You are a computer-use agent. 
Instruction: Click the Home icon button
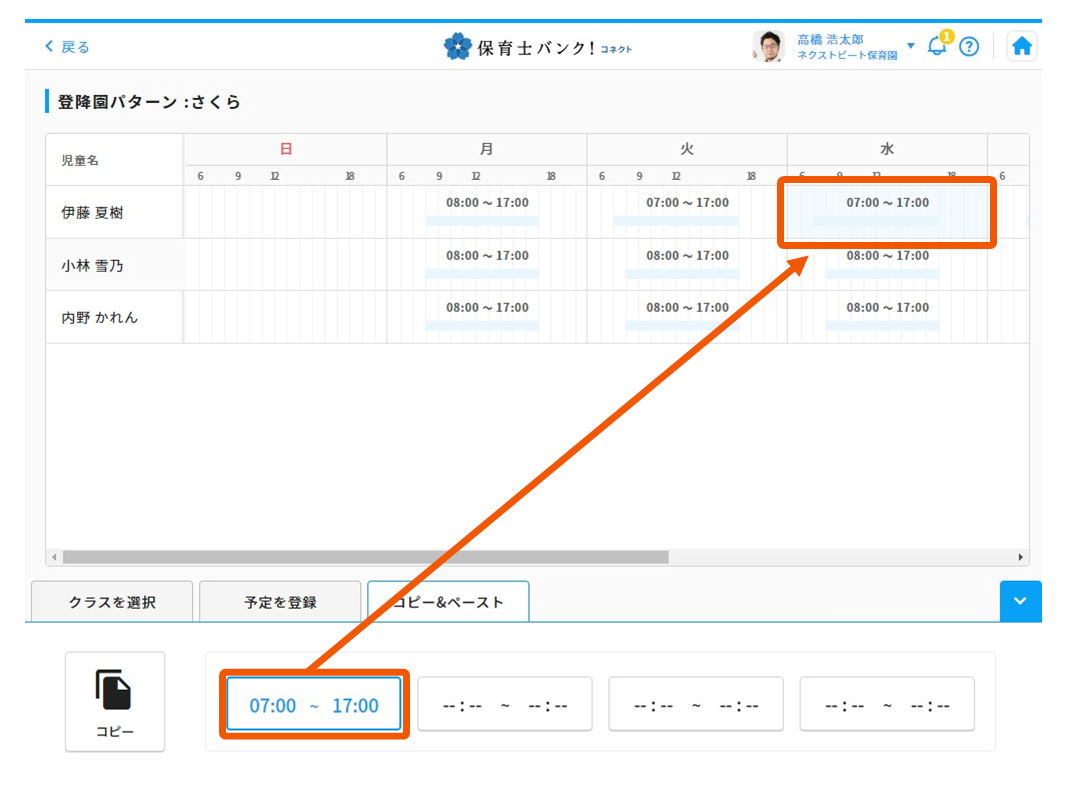coord(1021,45)
